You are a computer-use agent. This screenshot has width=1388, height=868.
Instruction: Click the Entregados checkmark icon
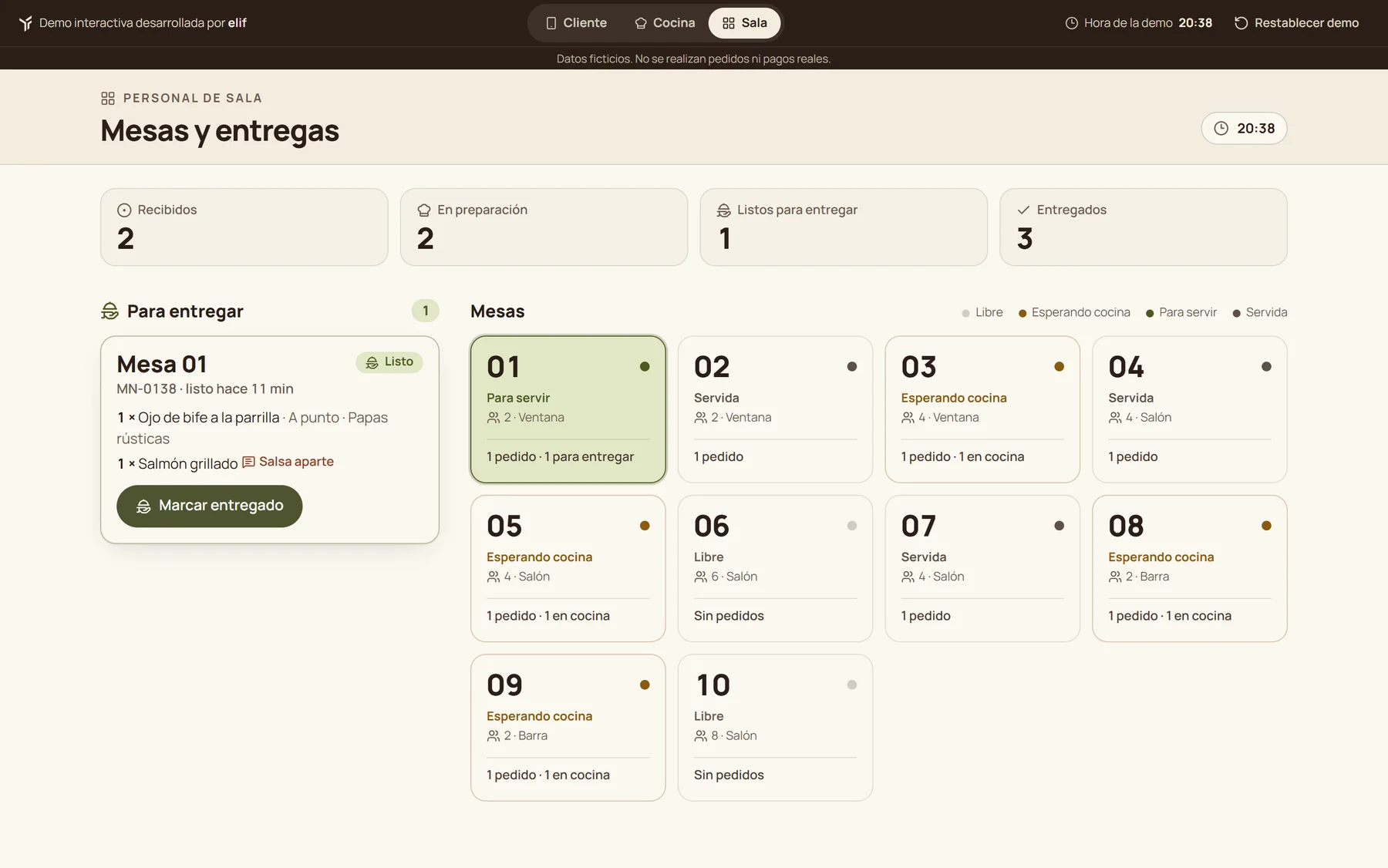point(1023,210)
